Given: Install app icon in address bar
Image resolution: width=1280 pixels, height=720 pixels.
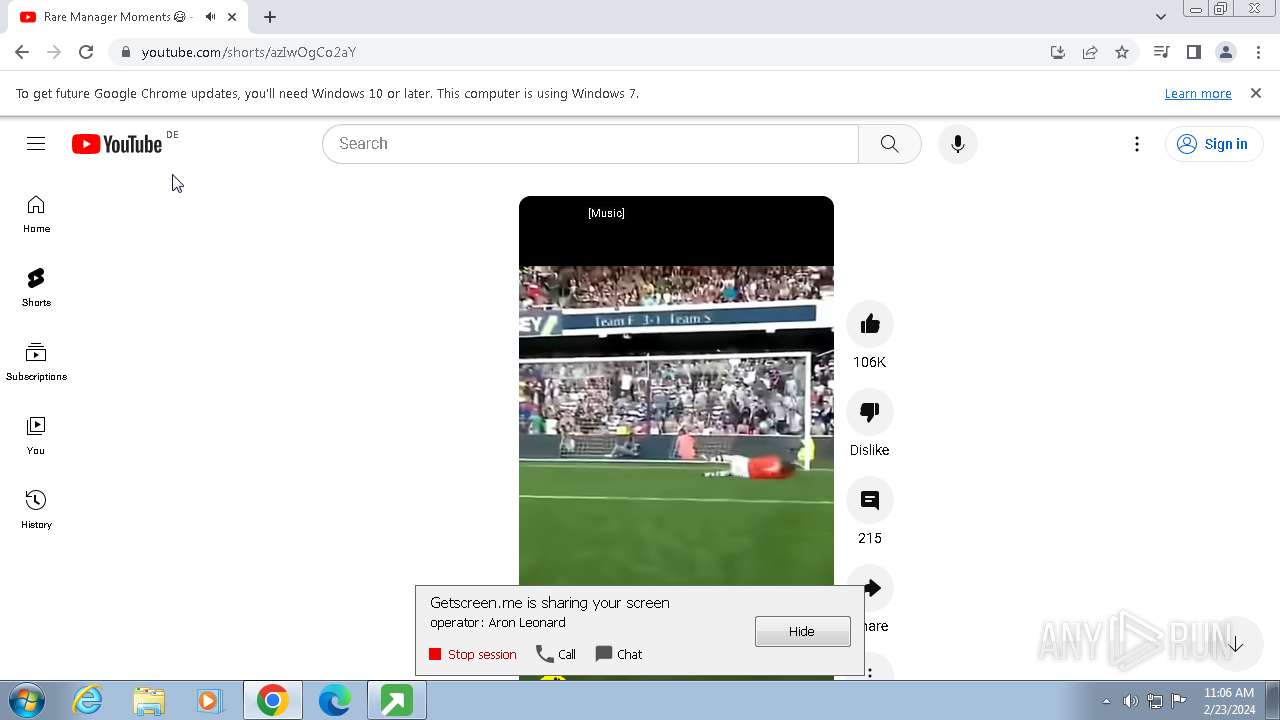Looking at the screenshot, I should [1058, 52].
